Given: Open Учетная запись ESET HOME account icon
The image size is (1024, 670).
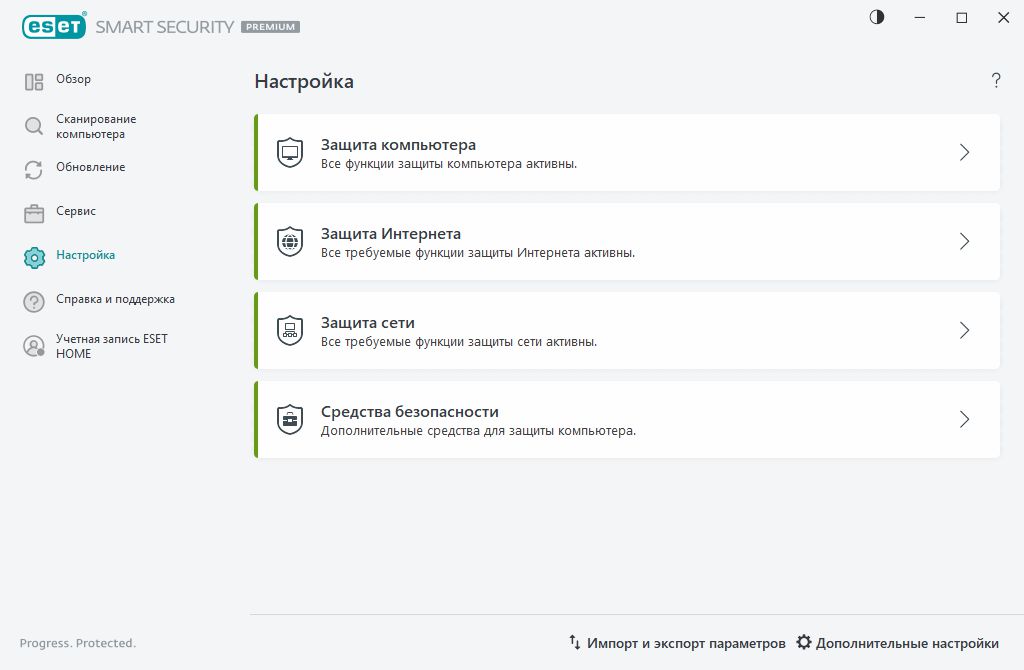Looking at the screenshot, I should [x=33, y=346].
